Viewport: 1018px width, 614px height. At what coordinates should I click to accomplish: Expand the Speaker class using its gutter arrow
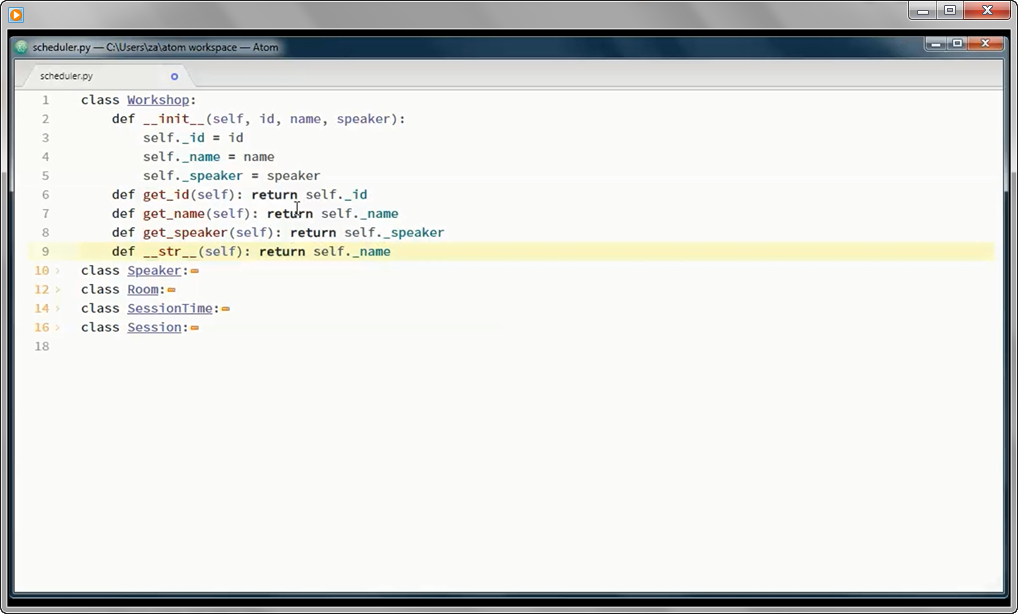[58, 270]
